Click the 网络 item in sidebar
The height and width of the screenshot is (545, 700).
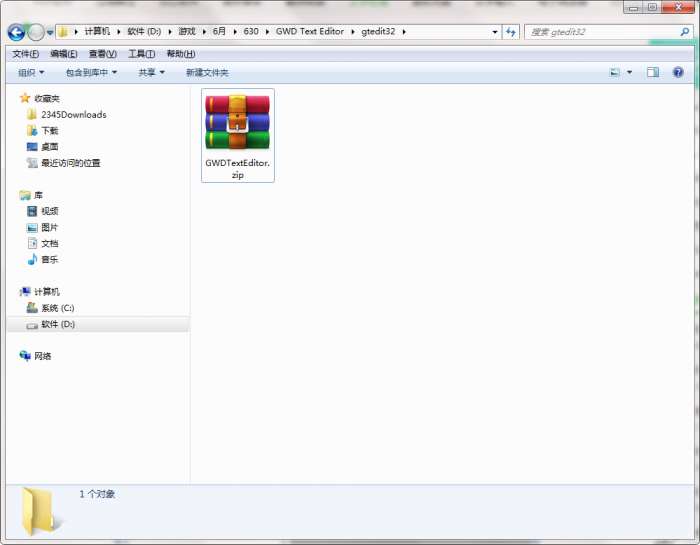point(42,356)
